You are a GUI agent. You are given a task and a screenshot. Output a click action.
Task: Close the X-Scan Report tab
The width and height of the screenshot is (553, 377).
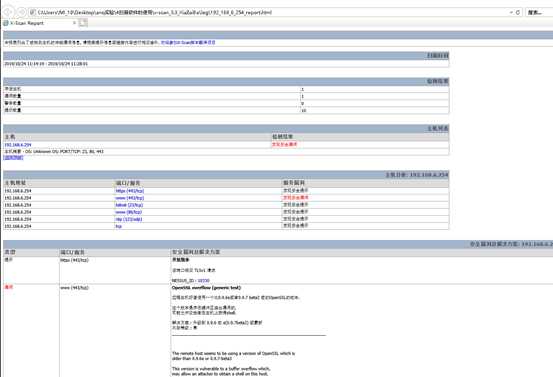(74, 23)
